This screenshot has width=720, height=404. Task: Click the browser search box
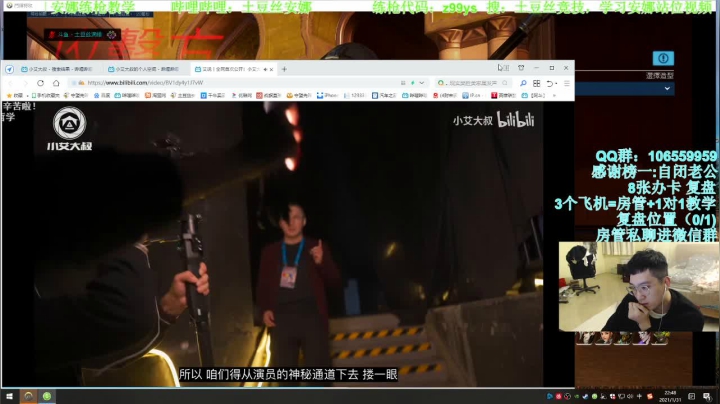coord(473,83)
